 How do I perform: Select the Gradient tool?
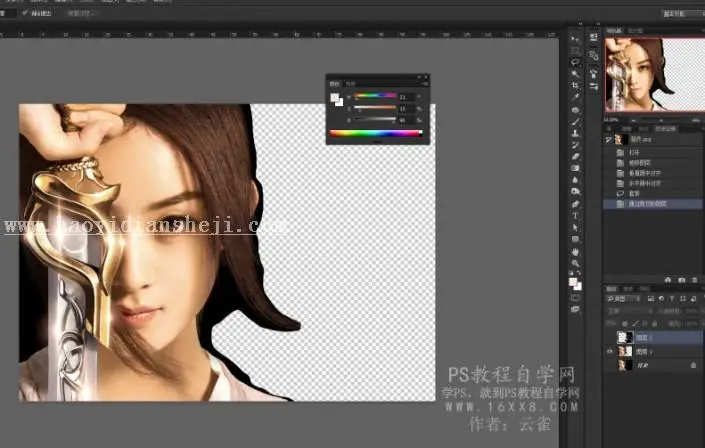575,168
